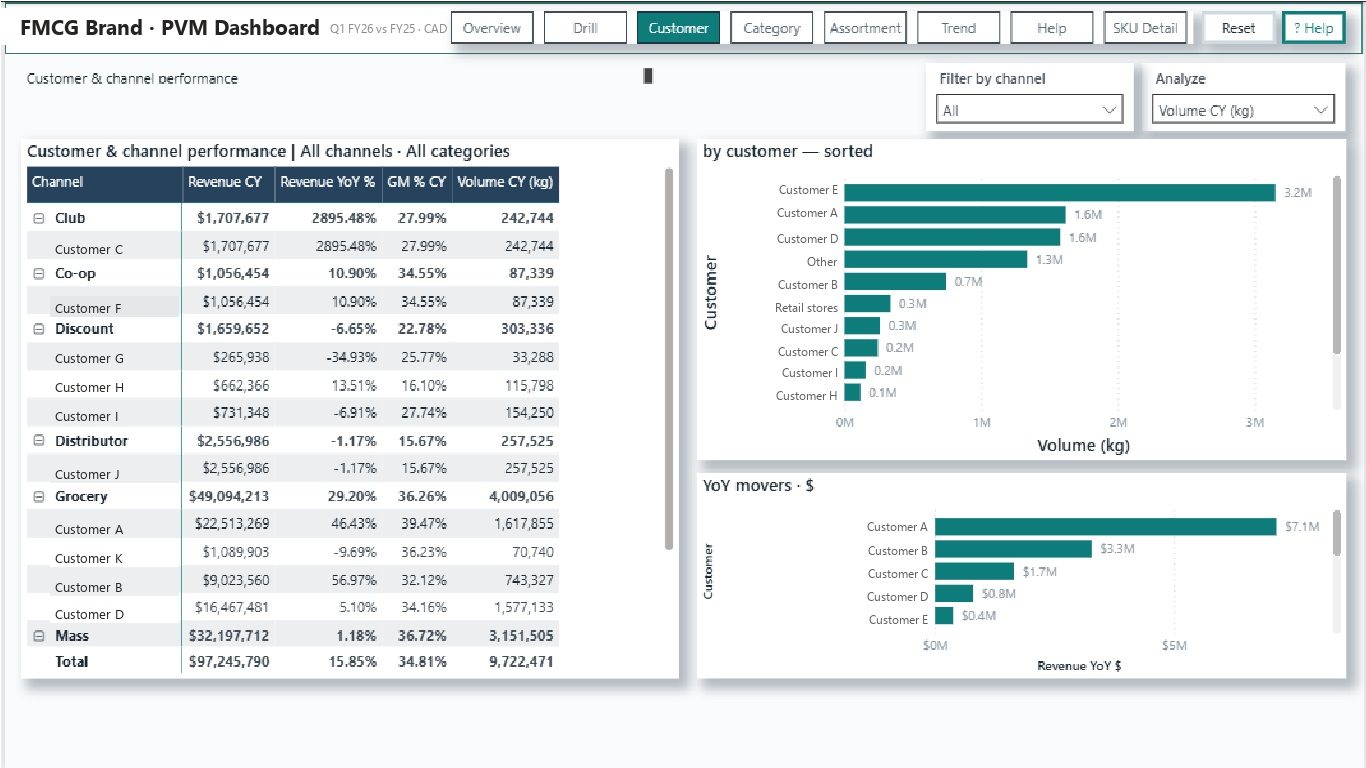Click the customer volume chart scrollbar

(x=1337, y=264)
